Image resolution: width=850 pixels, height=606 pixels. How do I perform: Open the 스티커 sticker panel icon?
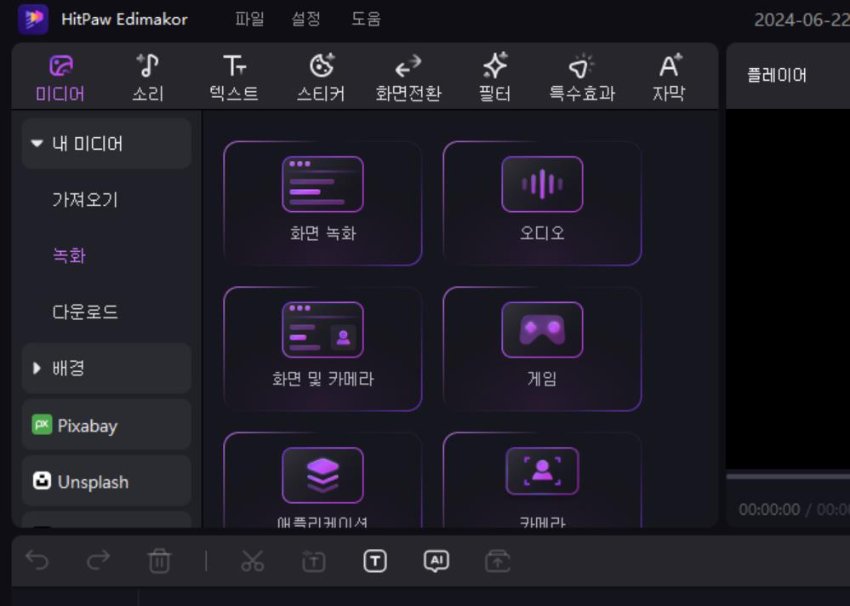pyautogui.click(x=321, y=67)
